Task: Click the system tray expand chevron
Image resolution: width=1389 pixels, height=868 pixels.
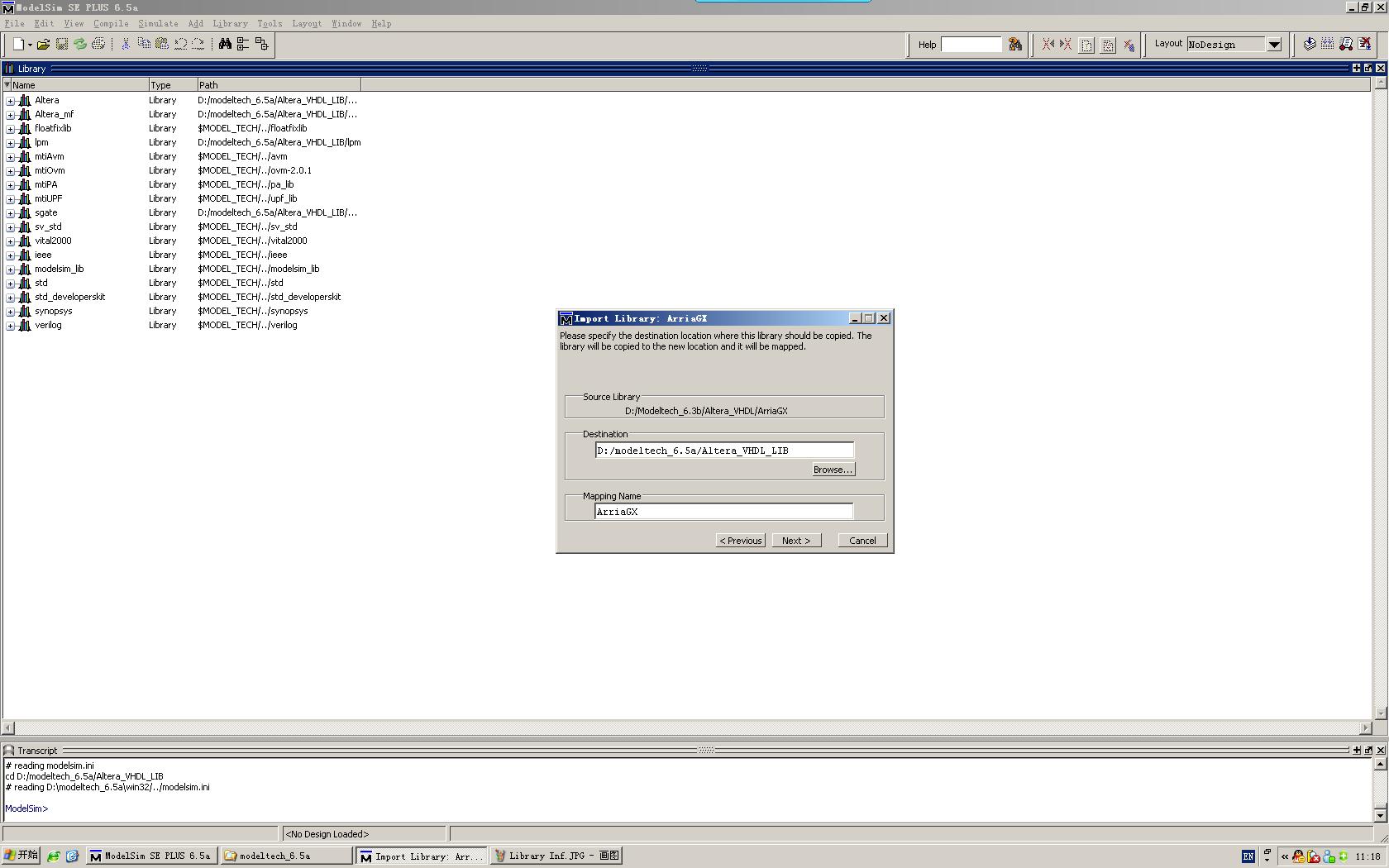Action: tap(1284, 856)
